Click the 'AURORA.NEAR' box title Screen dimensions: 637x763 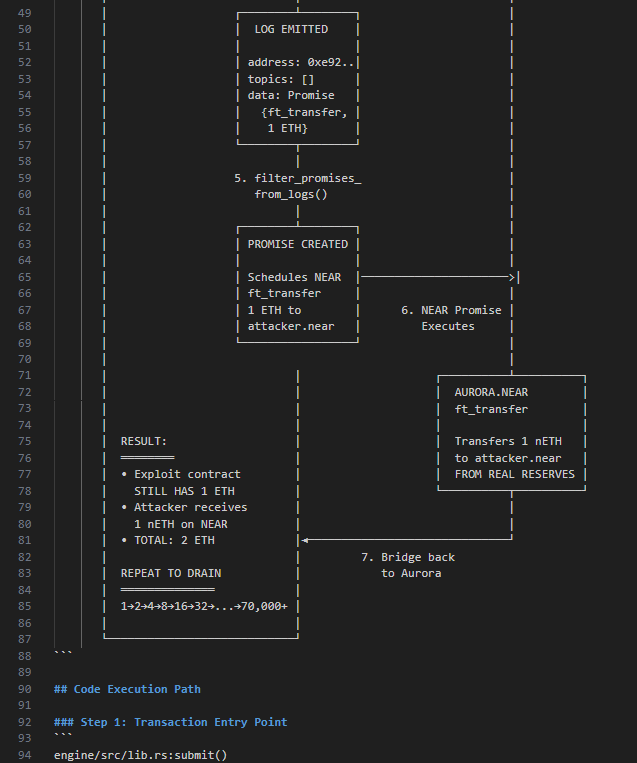[x=491, y=392]
